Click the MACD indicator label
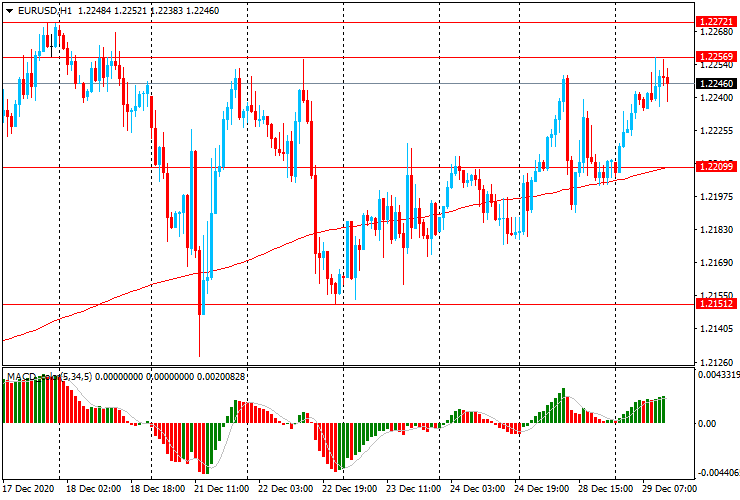The image size is (740, 500). pyautogui.click(x=22, y=377)
